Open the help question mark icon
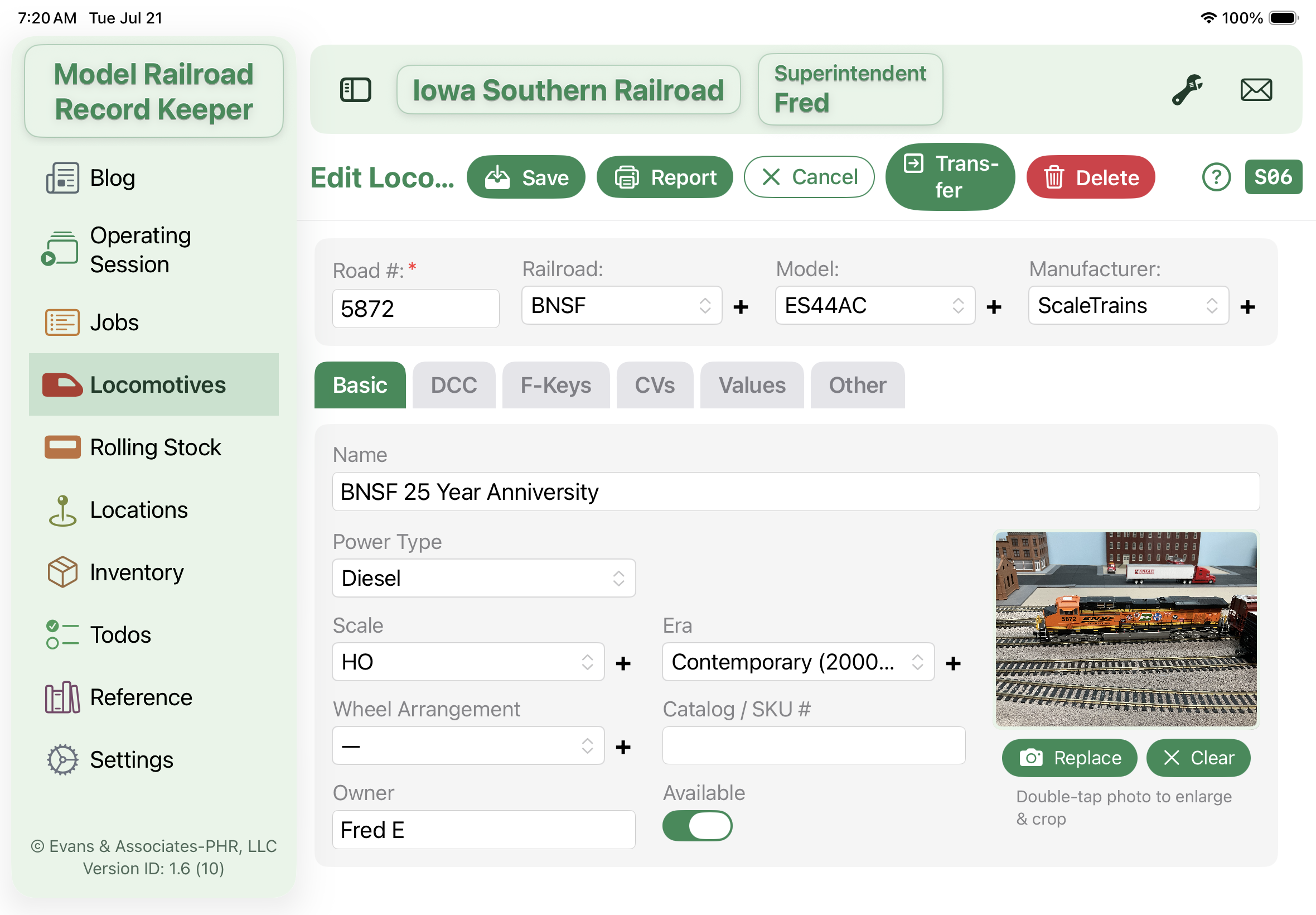Viewport: 1316px width, 915px height. pos(1216,177)
